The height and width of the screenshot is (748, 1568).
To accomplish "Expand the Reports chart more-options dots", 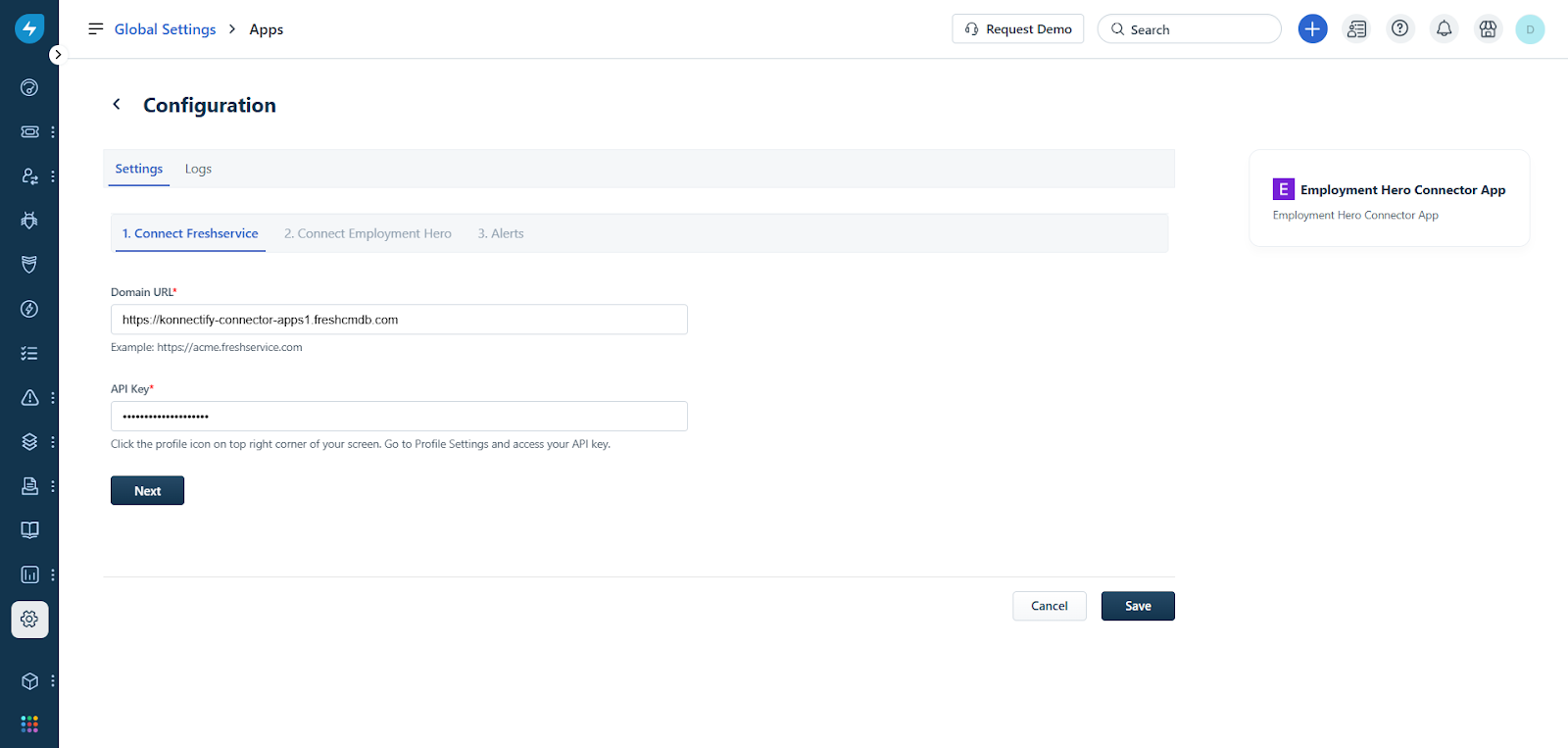I will (x=53, y=574).
